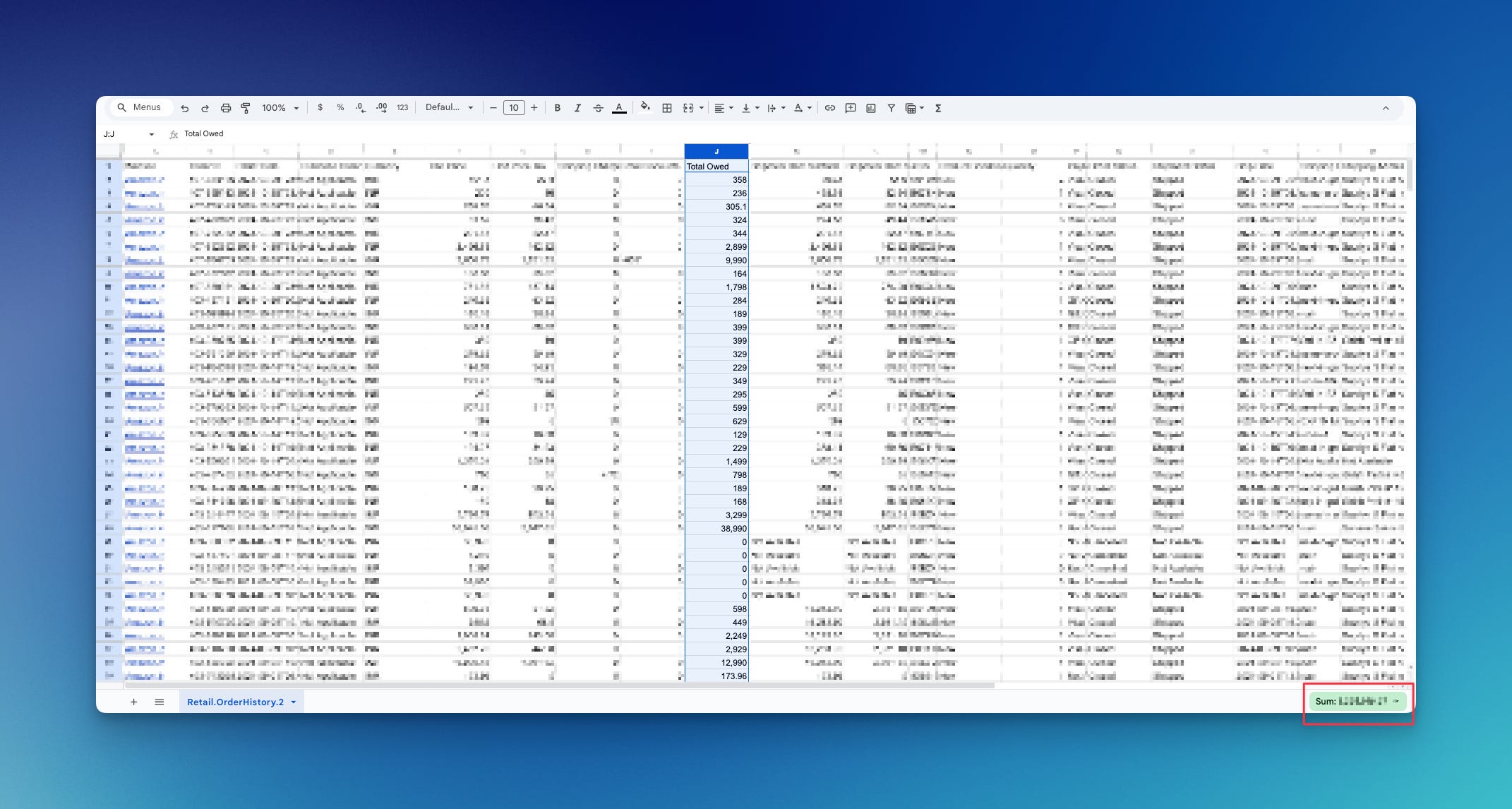Open the fill color picker
Screen dimensions: 1512x809
tap(644, 108)
